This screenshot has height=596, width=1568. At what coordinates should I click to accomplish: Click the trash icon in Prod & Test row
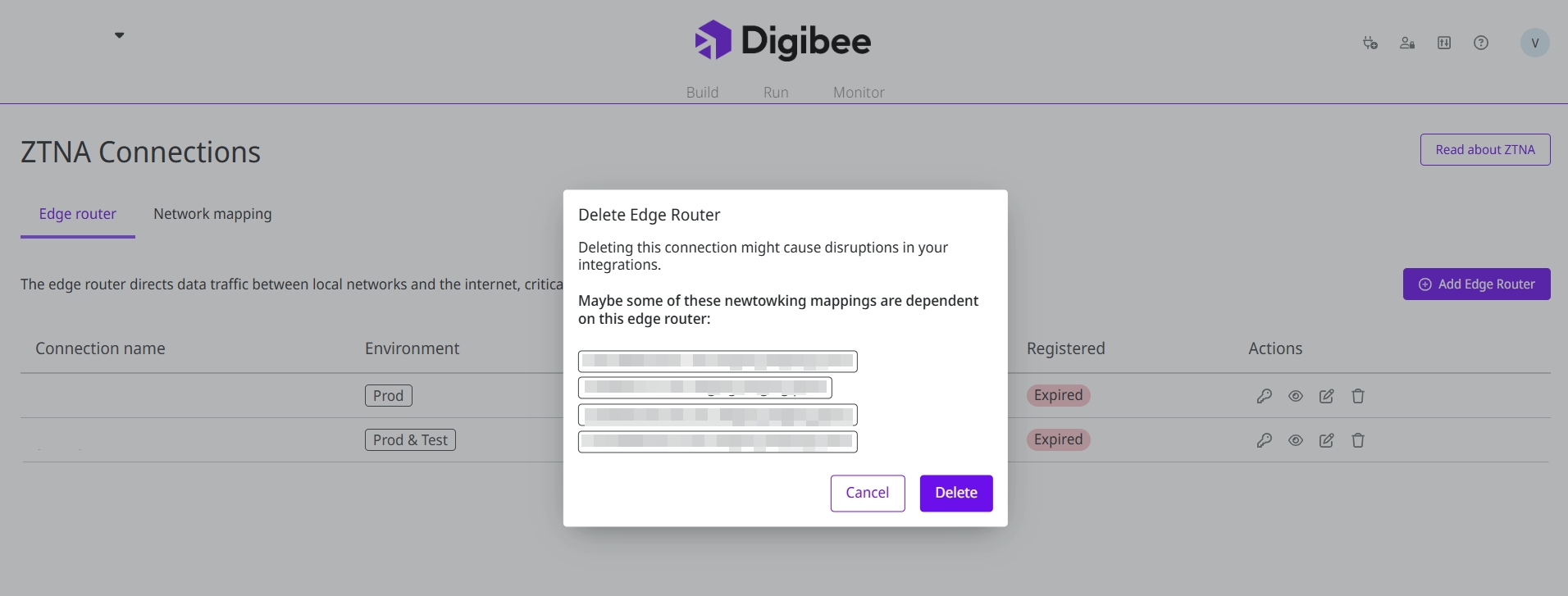[x=1358, y=440]
